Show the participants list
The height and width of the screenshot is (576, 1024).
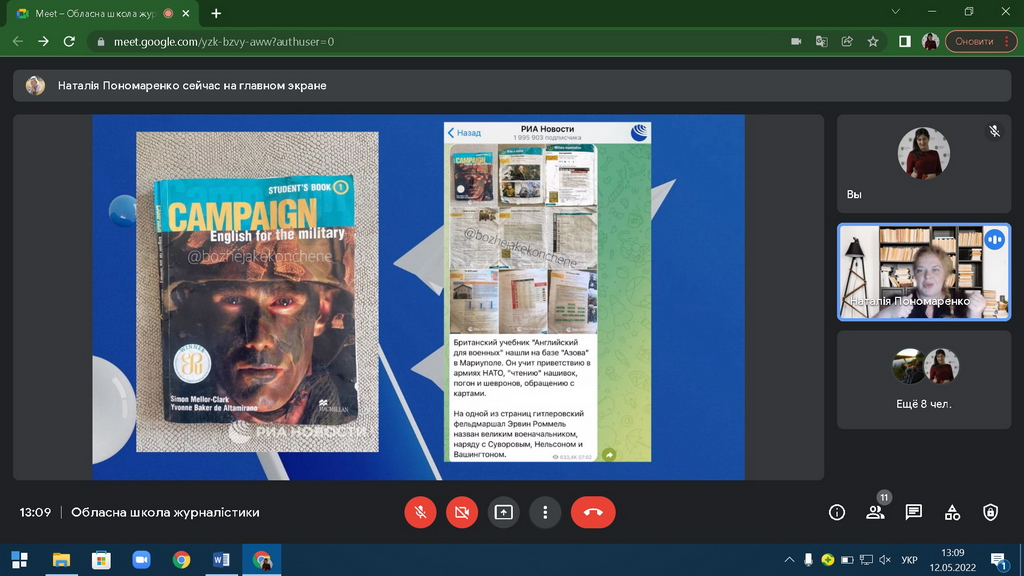[875, 513]
